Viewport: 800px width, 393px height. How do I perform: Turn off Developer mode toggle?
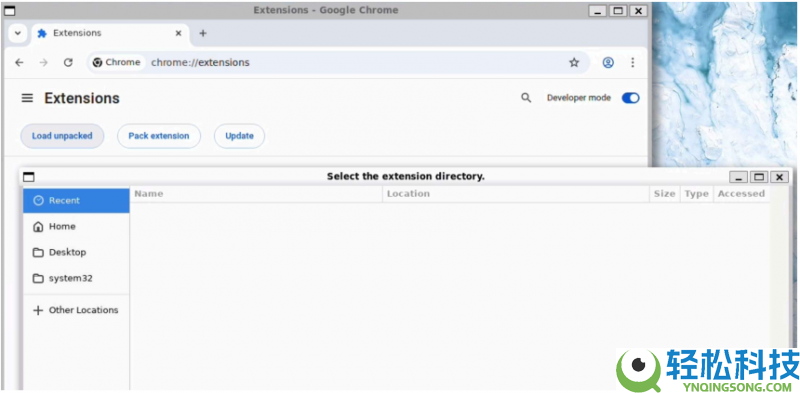tap(631, 98)
